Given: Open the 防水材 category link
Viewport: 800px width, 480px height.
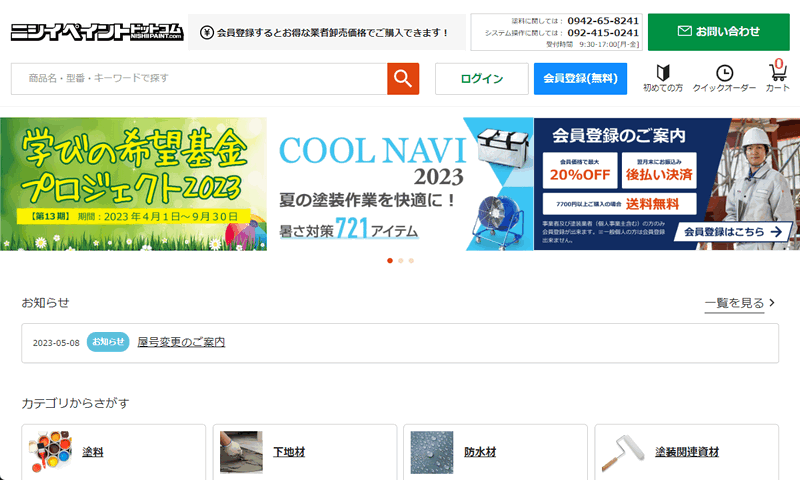Looking at the screenshot, I should (x=480, y=452).
